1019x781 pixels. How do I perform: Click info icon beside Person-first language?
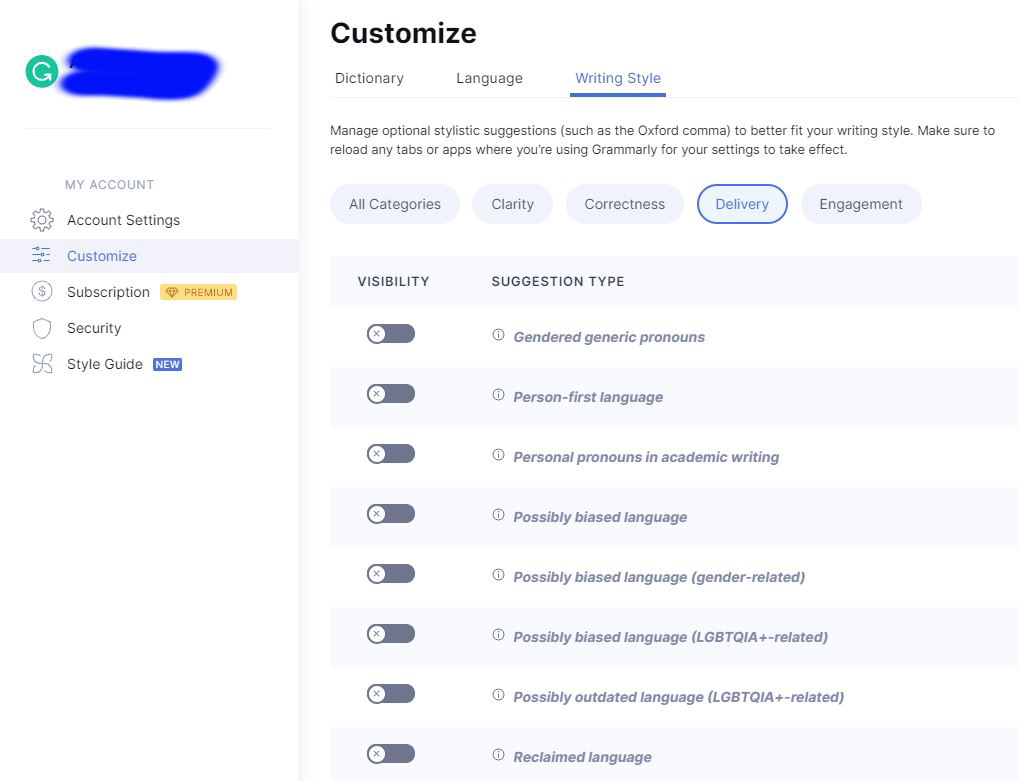coord(498,395)
